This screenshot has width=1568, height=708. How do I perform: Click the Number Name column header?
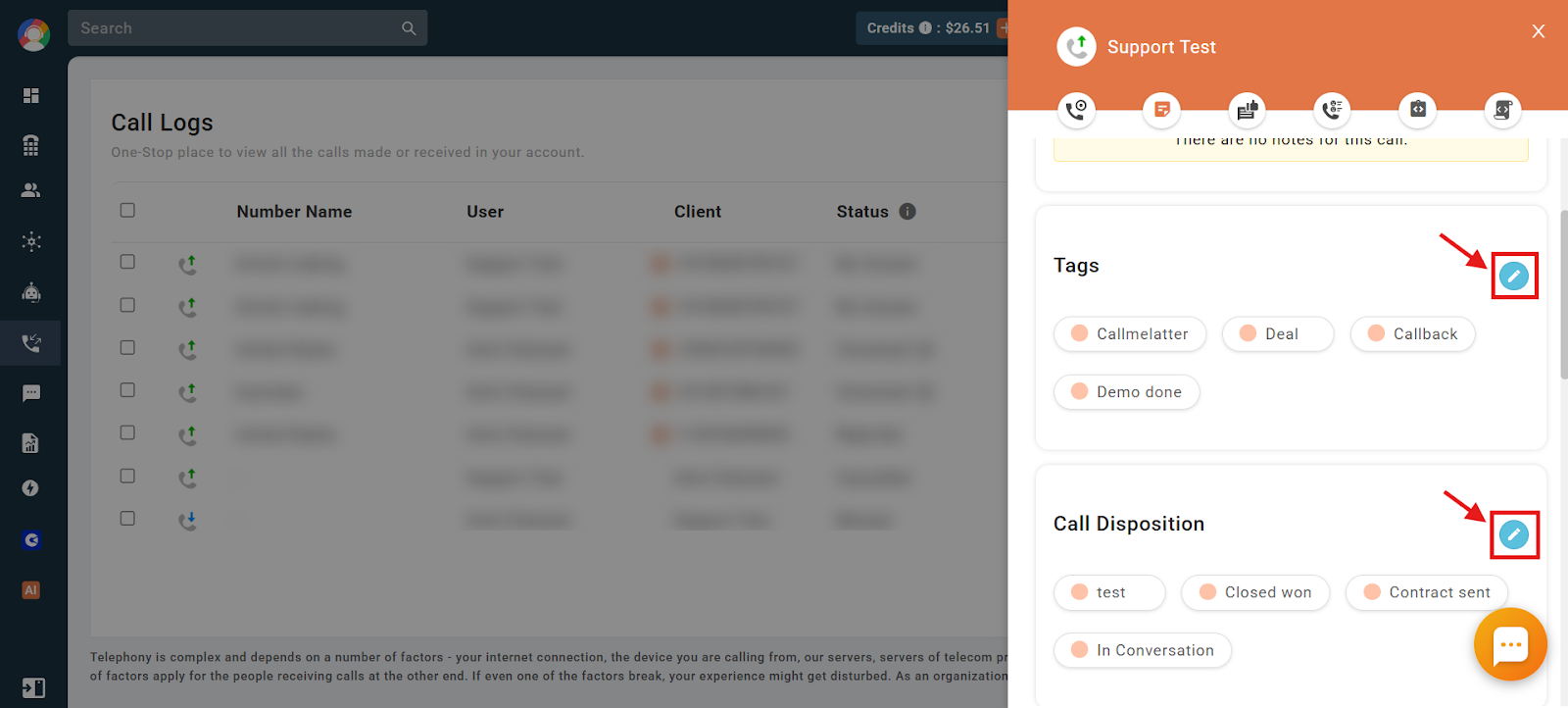click(x=294, y=211)
